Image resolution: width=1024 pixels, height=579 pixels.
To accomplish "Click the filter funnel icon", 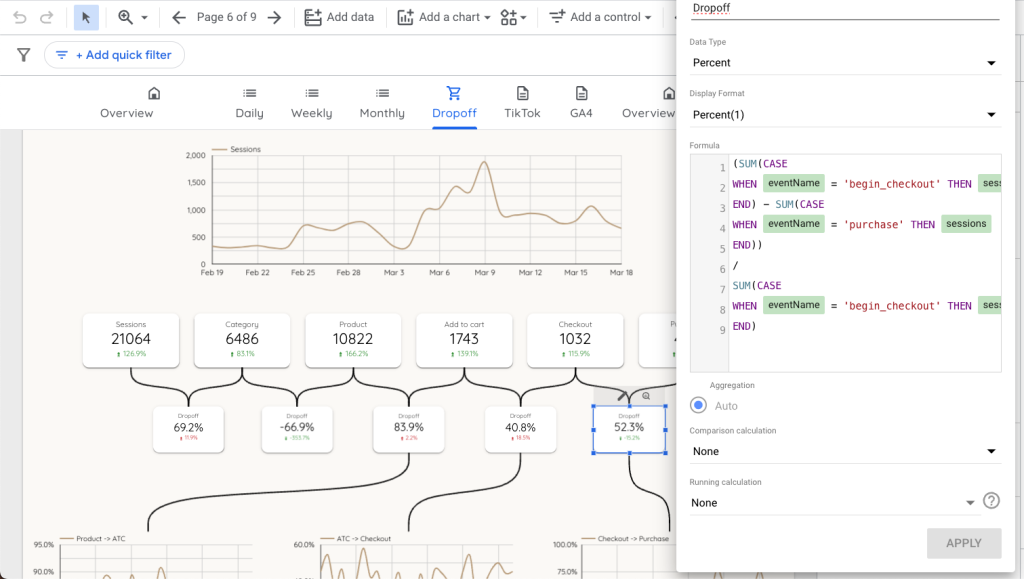I will pyautogui.click(x=24, y=55).
